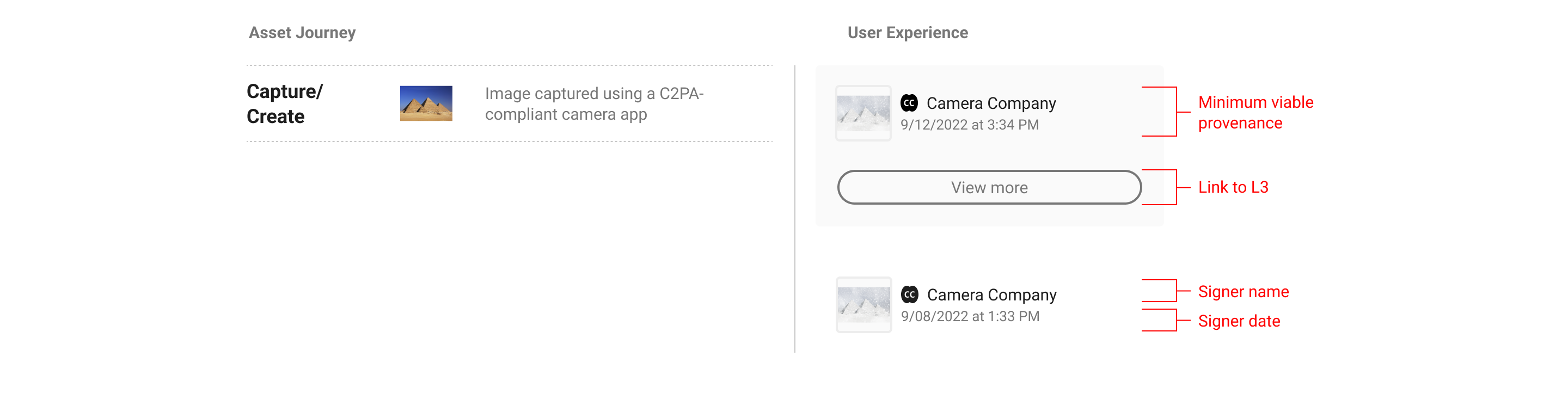
Task: Click the C2PA-compliant camera app description text
Action: (594, 103)
